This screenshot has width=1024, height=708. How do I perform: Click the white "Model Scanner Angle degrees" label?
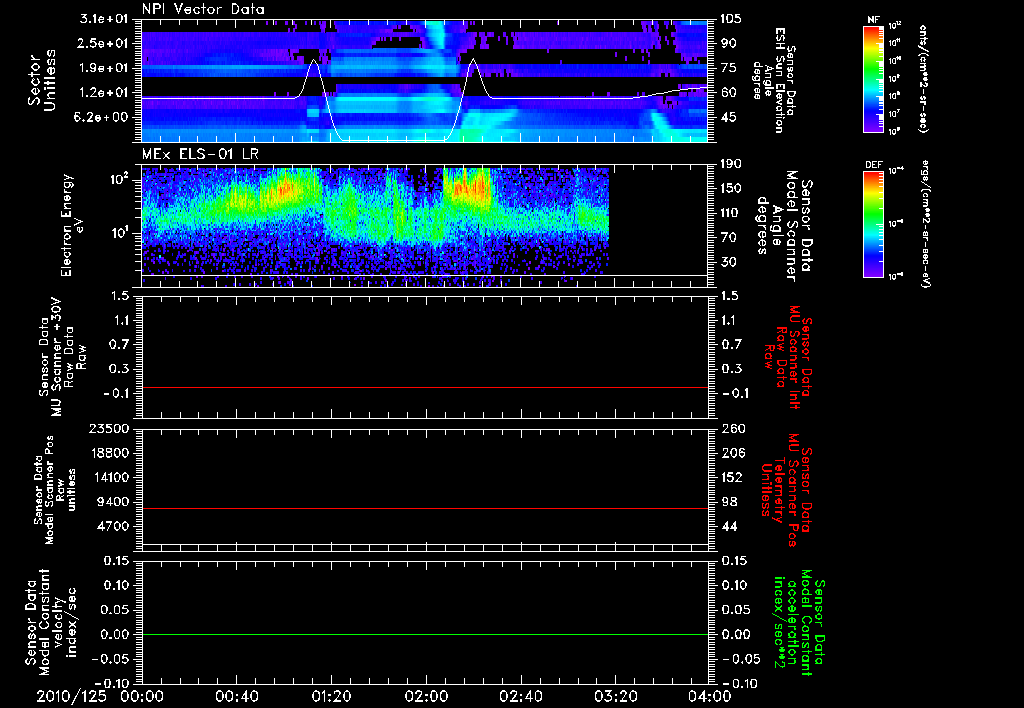784,226
